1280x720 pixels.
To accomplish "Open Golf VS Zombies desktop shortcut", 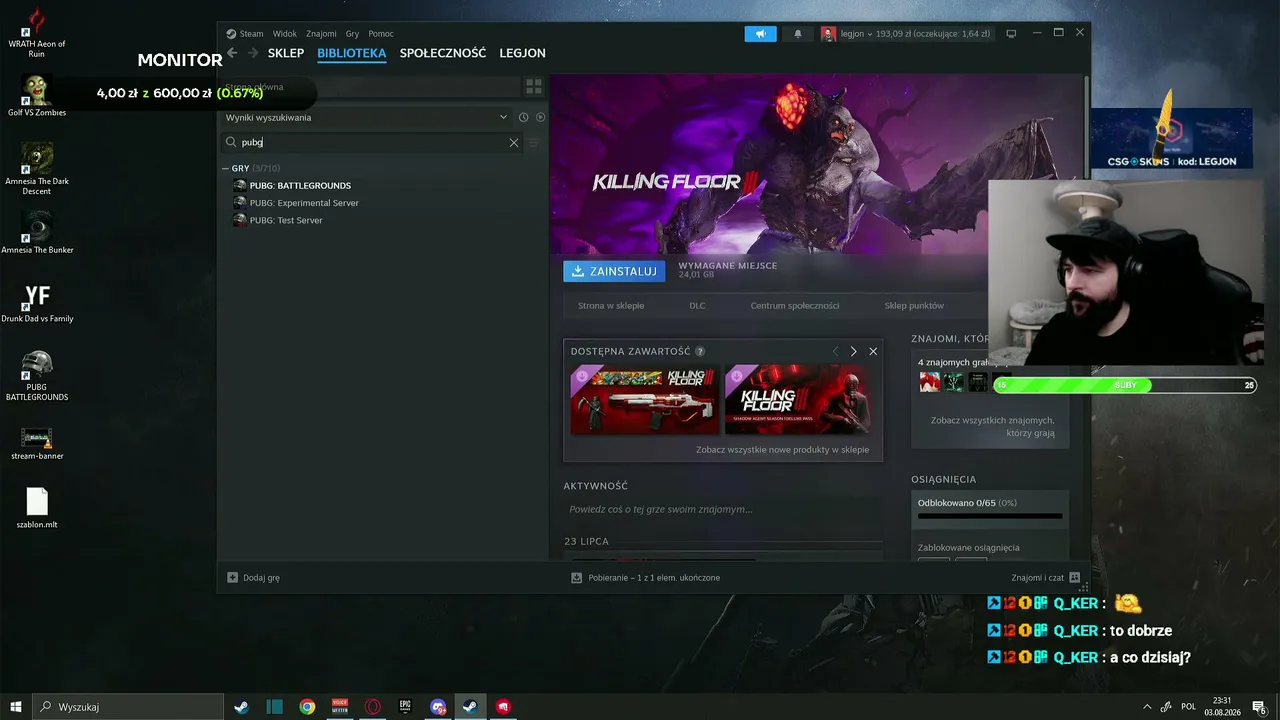I will [36, 94].
